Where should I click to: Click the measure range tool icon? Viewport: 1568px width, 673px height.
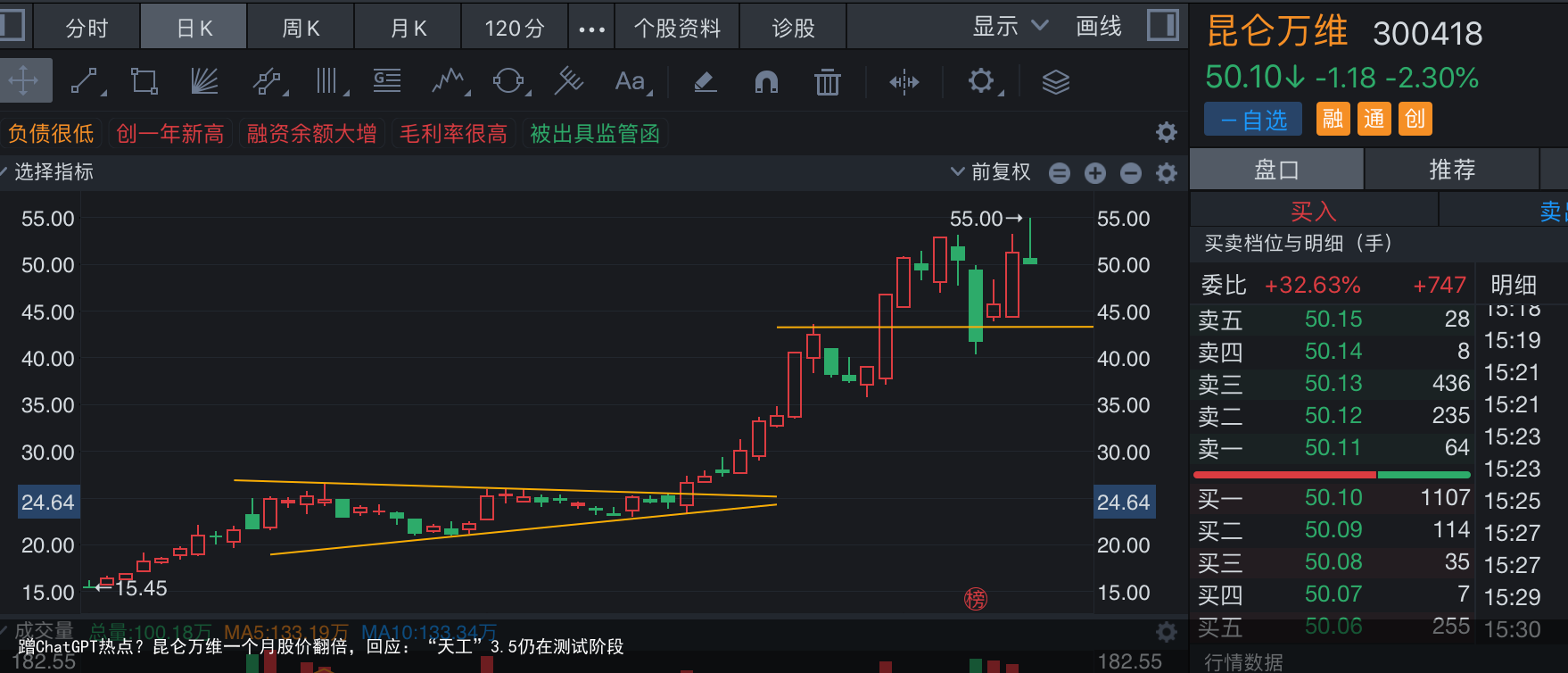tap(904, 82)
